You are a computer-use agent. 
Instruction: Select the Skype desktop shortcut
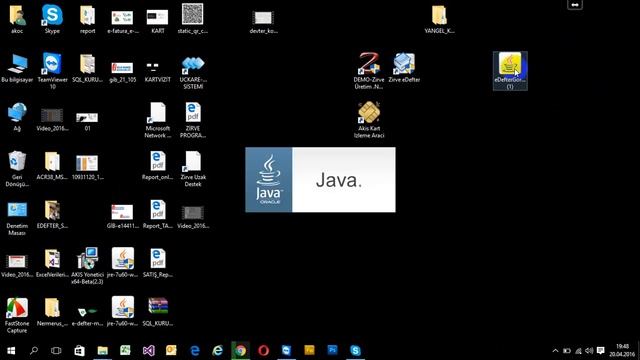52,19
